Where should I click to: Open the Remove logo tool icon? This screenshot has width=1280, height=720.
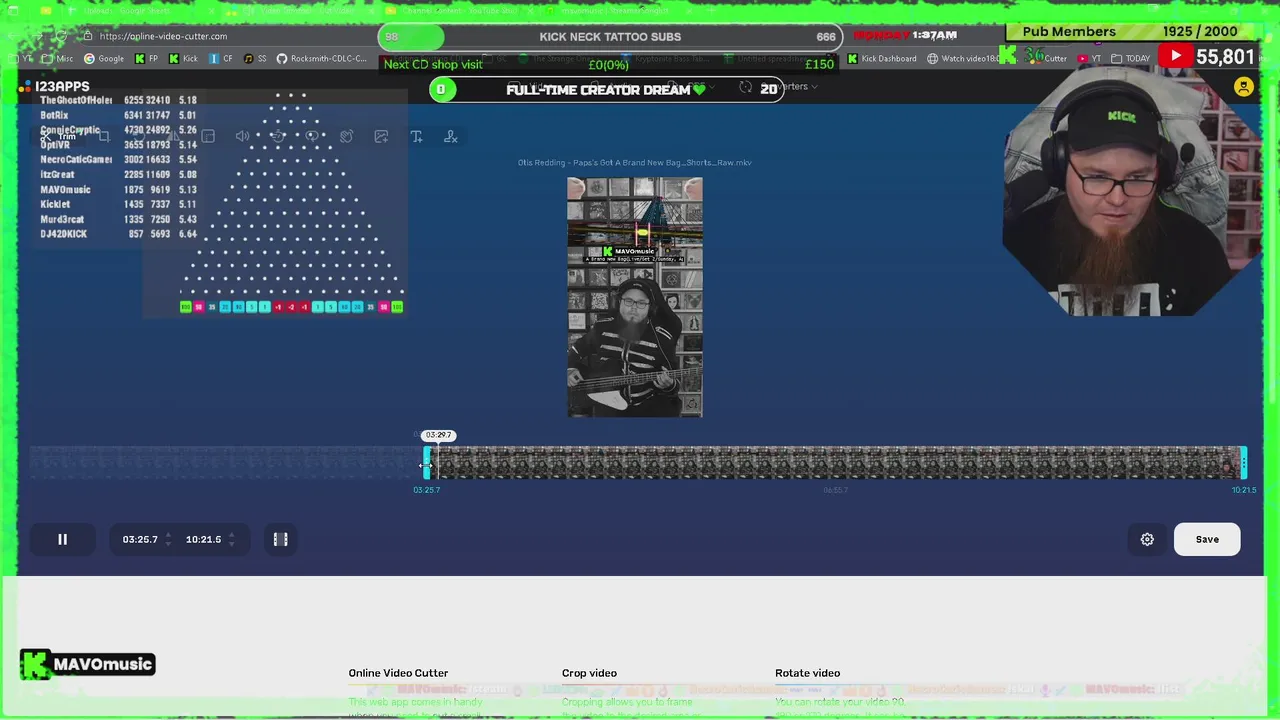[451, 136]
